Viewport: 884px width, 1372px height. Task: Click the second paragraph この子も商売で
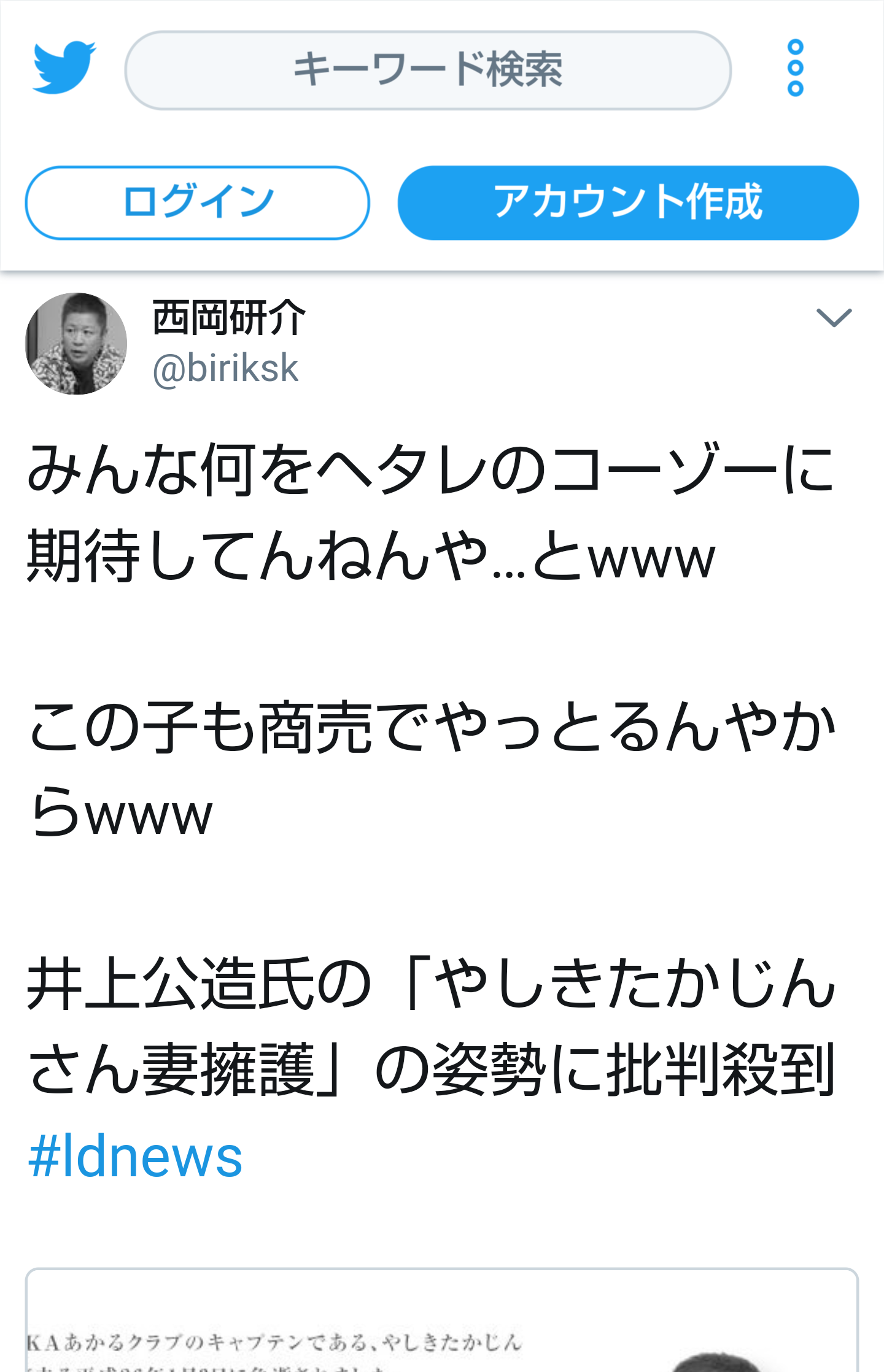tap(431, 769)
